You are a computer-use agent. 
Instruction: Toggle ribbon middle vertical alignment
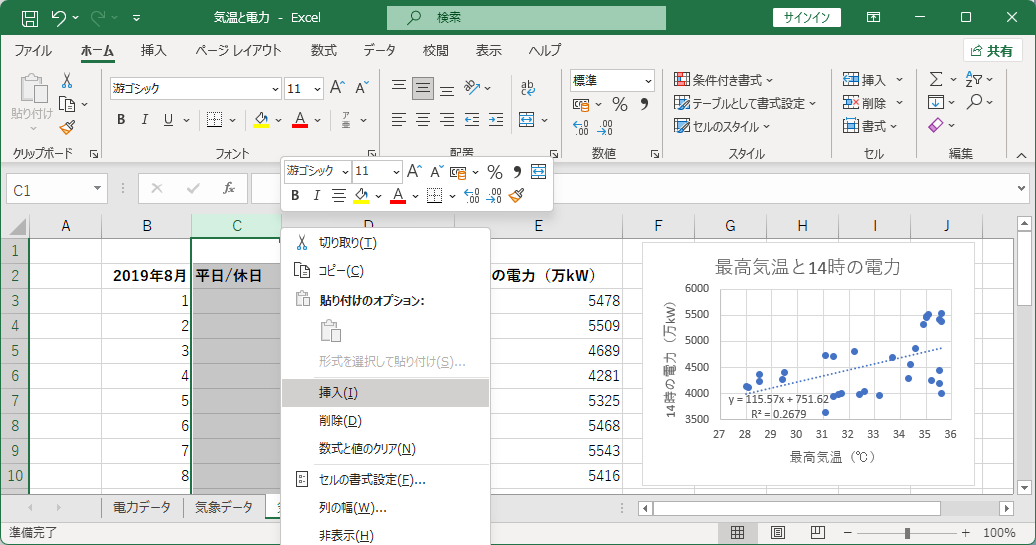click(x=423, y=88)
